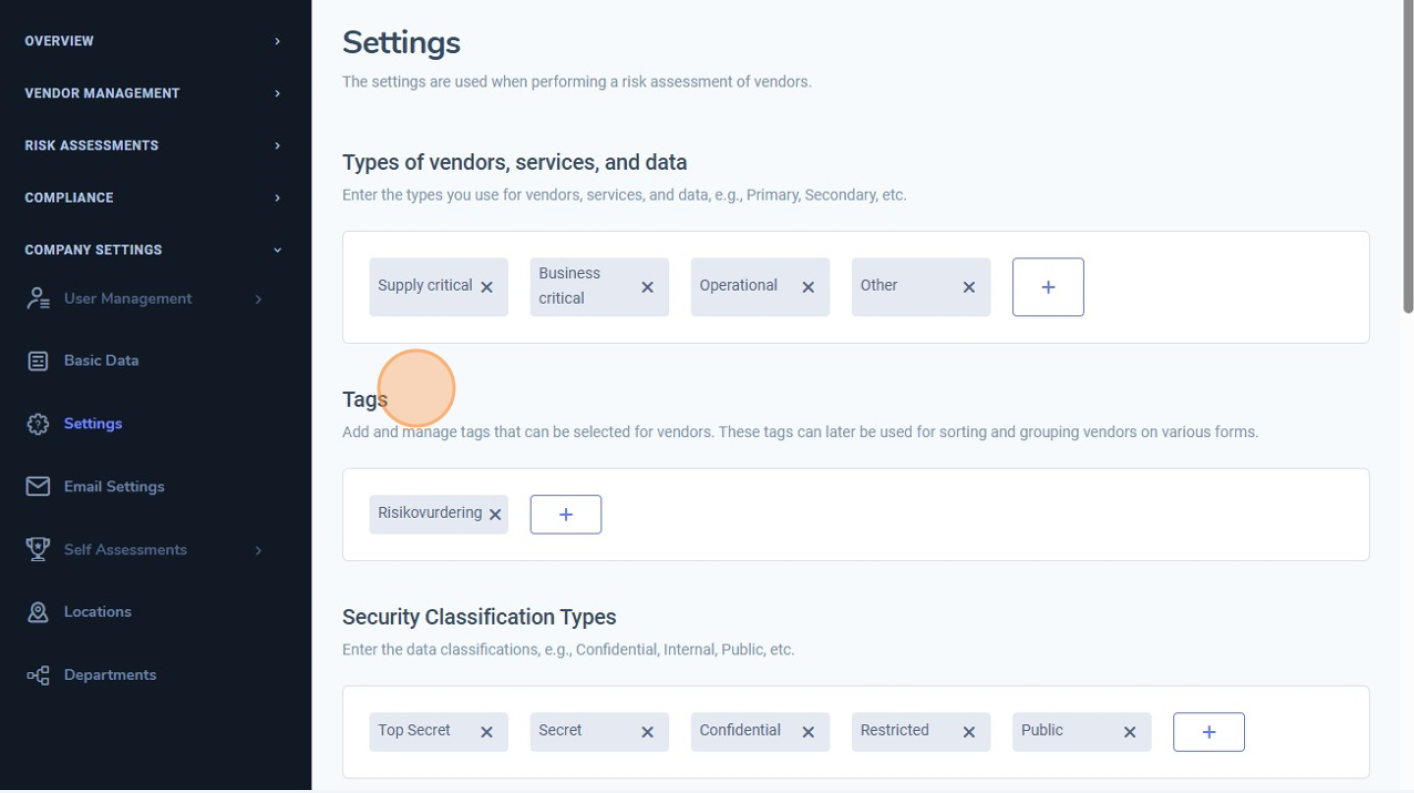Add a new security classification type
The width and height of the screenshot is (1414, 793).
[x=1209, y=733]
